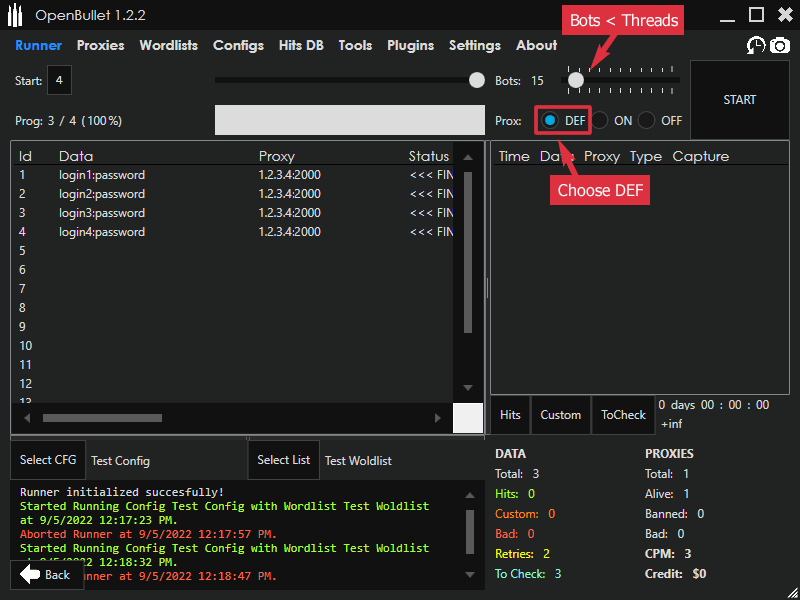Go to the Wordlists tab

pyautogui.click(x=169, y=45)
